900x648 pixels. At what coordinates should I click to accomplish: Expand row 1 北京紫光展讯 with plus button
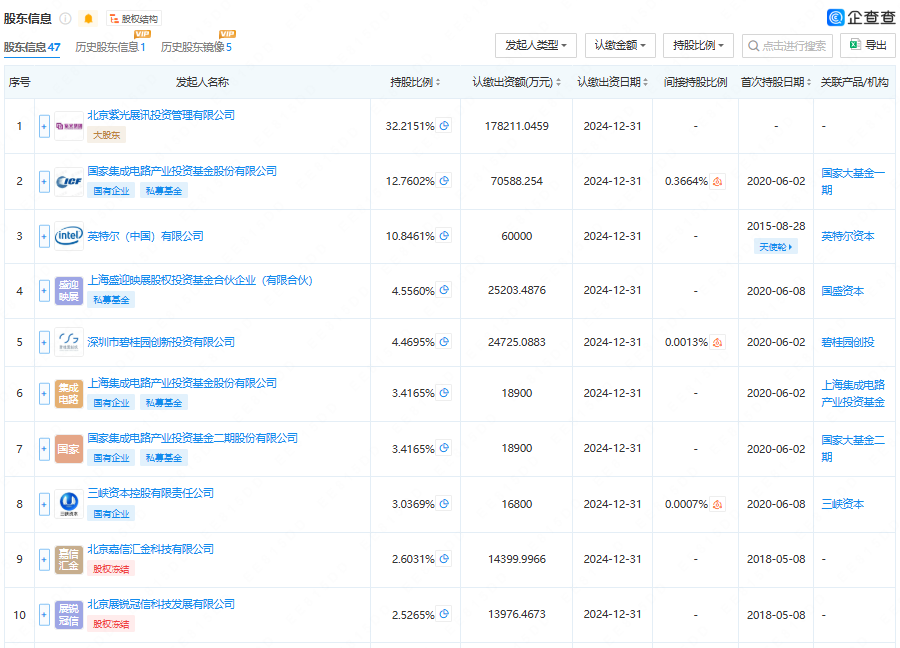click(44, 126)
